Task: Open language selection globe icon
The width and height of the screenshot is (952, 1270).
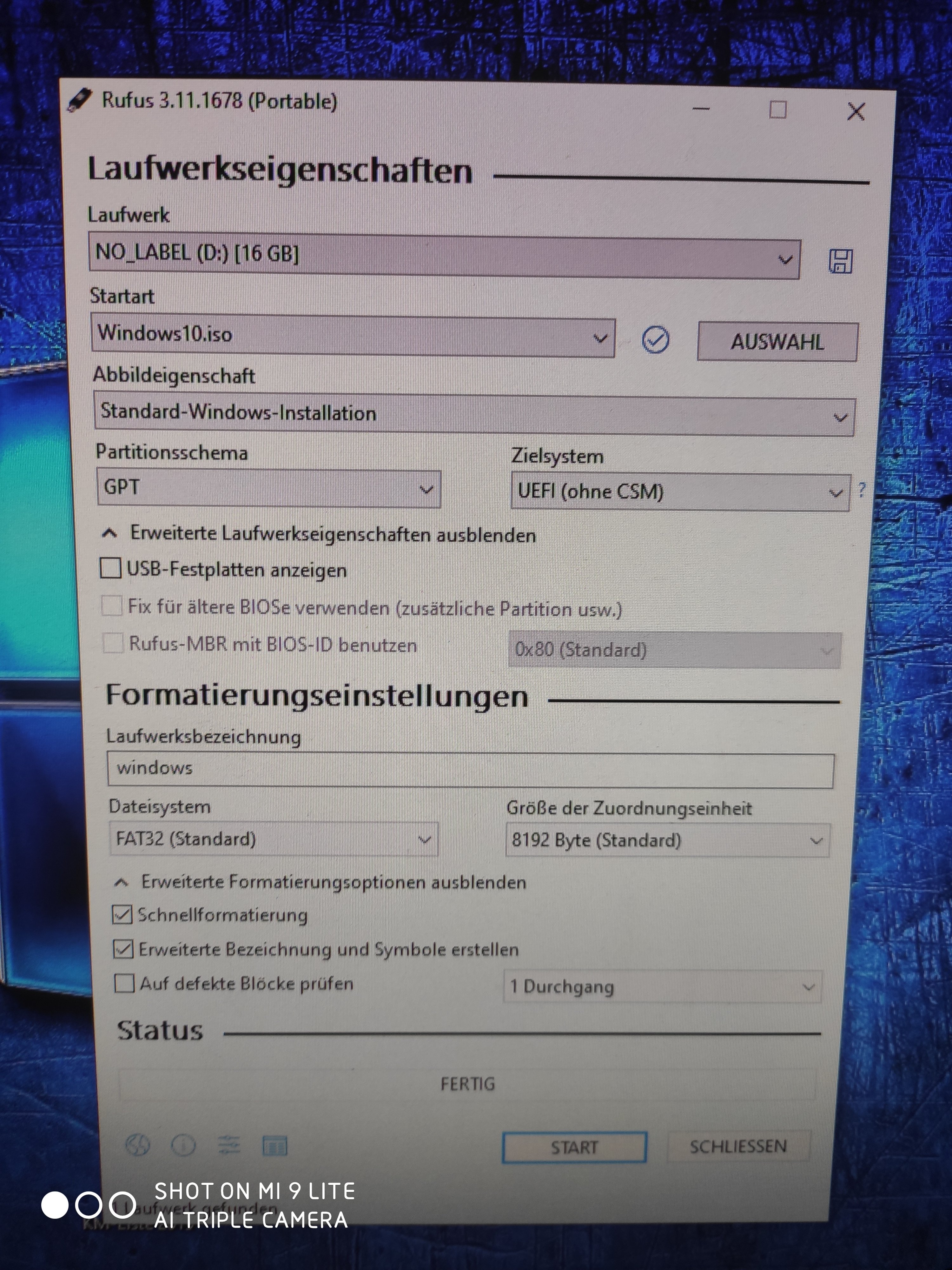Action: tap(138, 1145)
